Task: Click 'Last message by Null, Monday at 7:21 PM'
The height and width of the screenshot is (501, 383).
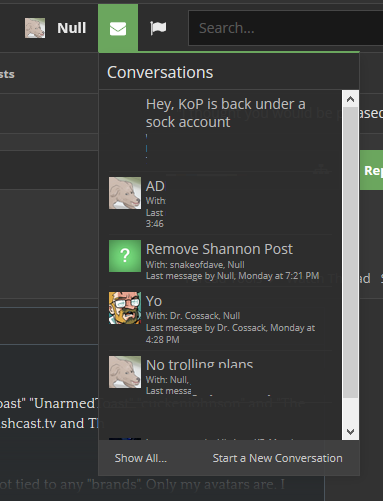Action: (x=232, y=276)
